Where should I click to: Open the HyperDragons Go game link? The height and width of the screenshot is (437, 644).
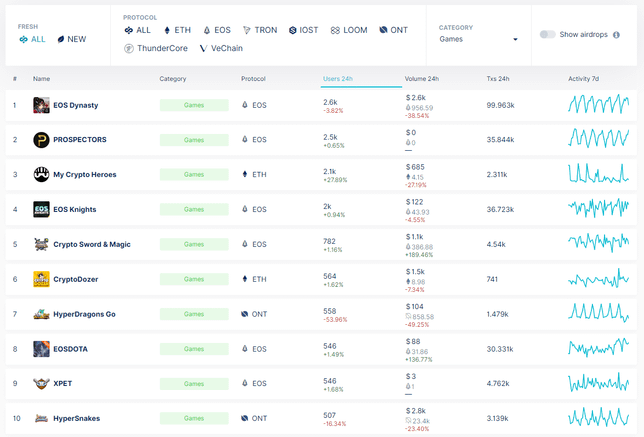coord(83,314)
